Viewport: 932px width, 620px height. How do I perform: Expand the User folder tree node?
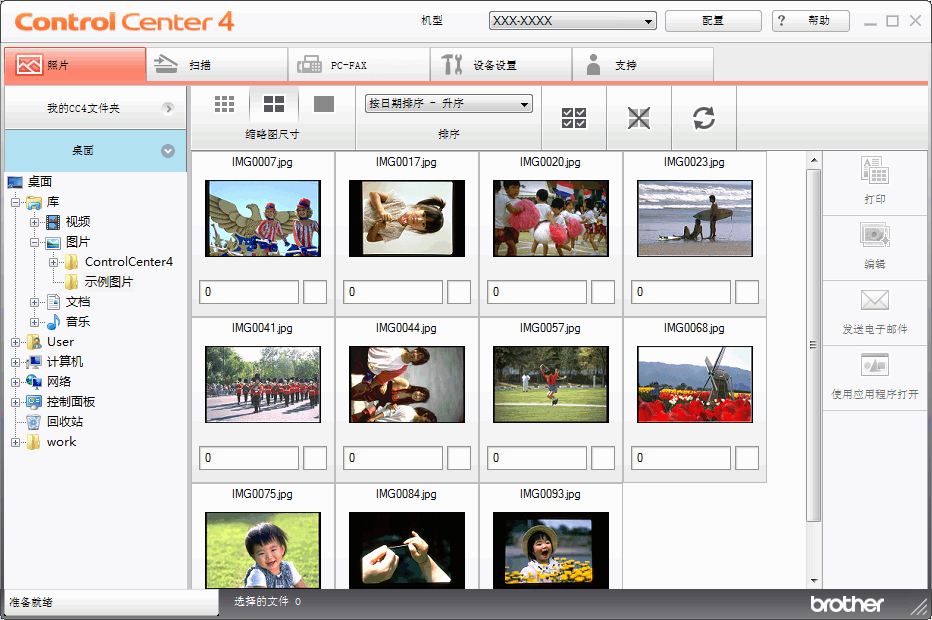15,342
